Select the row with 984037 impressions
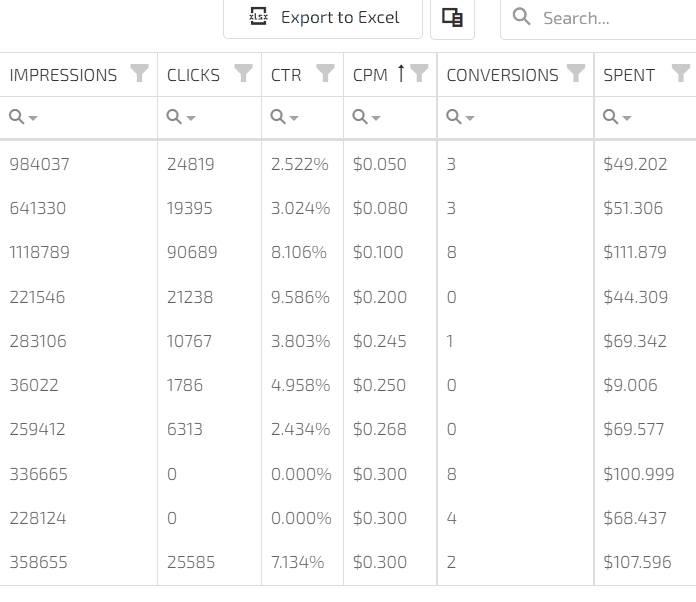Screen dimensions: 696x602 point(40,164)
